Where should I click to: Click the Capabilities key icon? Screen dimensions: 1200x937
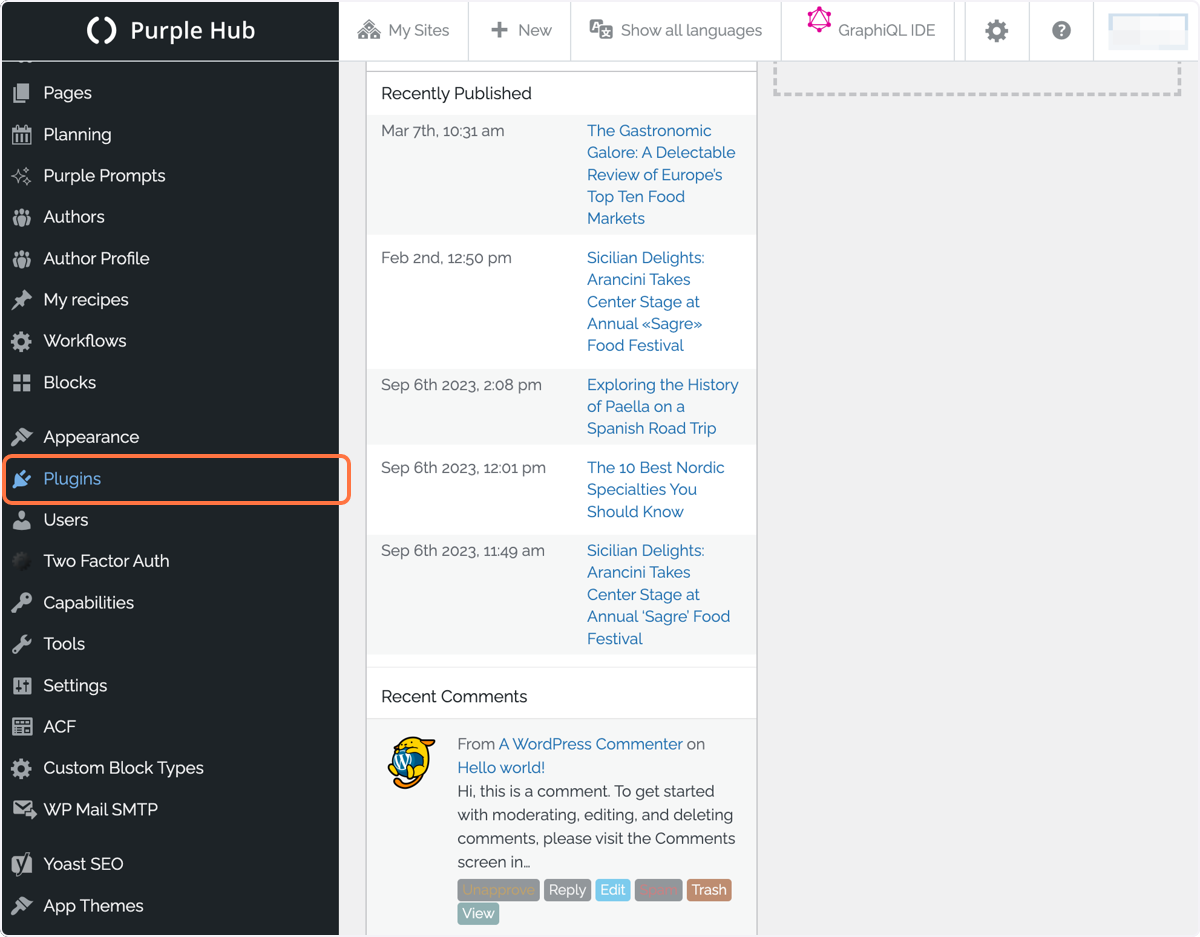pyautogui.click(x=21, y=603)
